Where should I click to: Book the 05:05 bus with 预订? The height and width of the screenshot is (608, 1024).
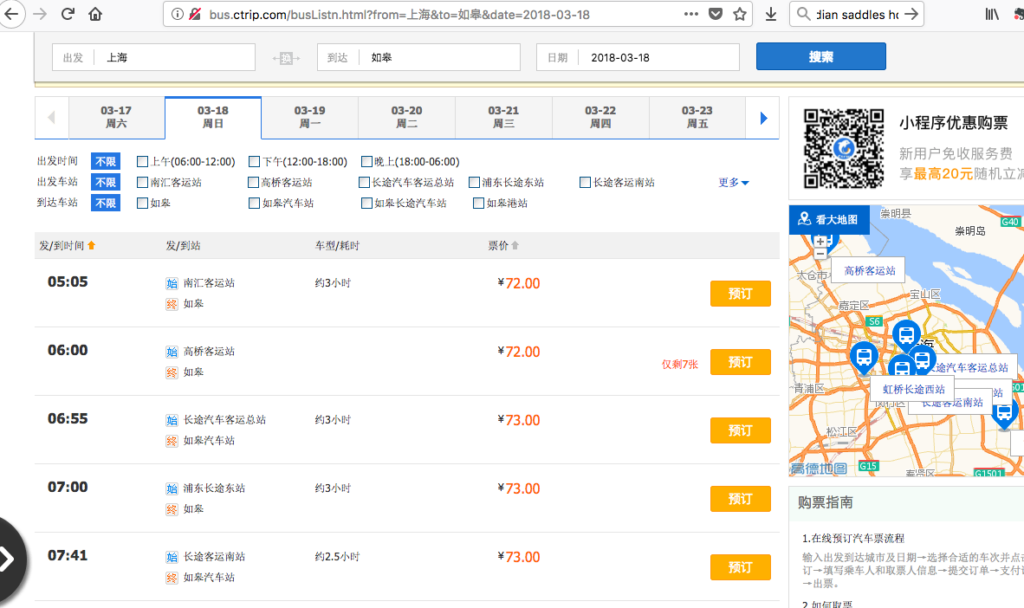click(x=740, y=294)
